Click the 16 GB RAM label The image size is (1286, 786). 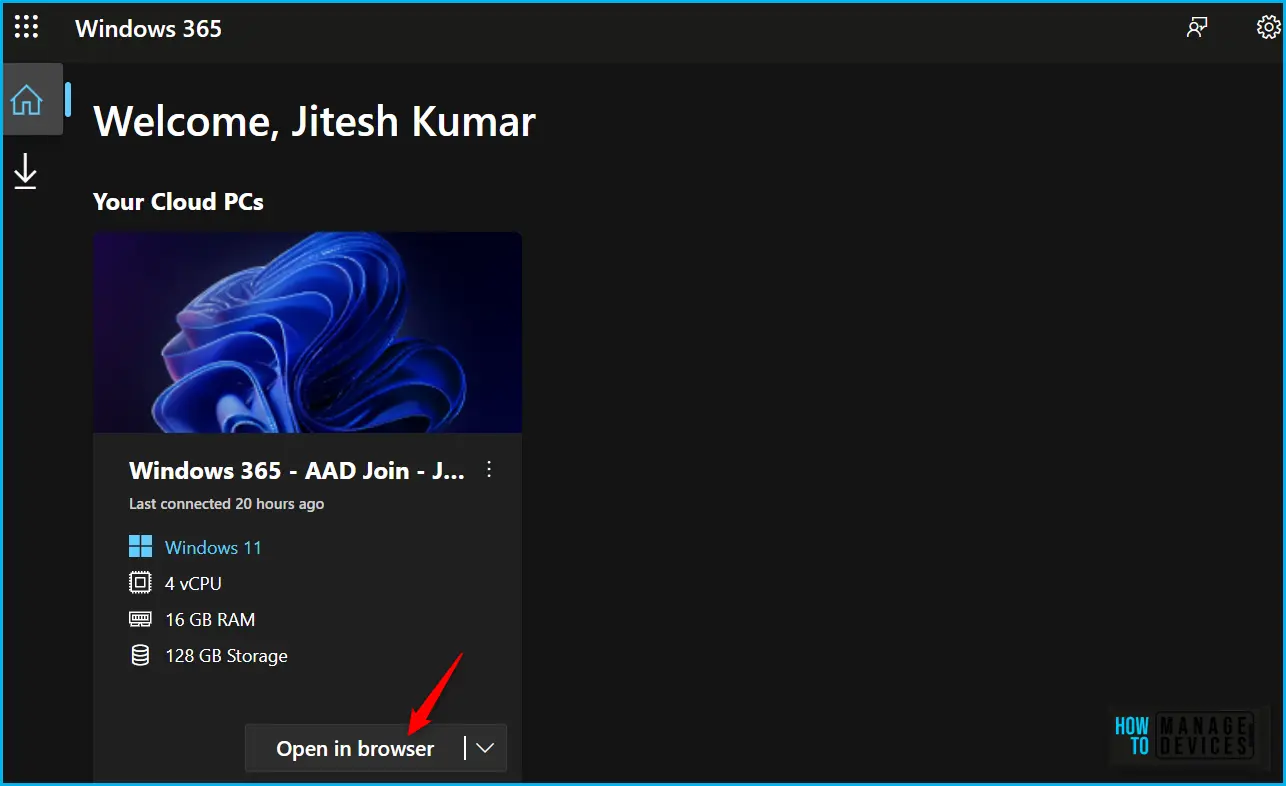[x=210, y=620]
